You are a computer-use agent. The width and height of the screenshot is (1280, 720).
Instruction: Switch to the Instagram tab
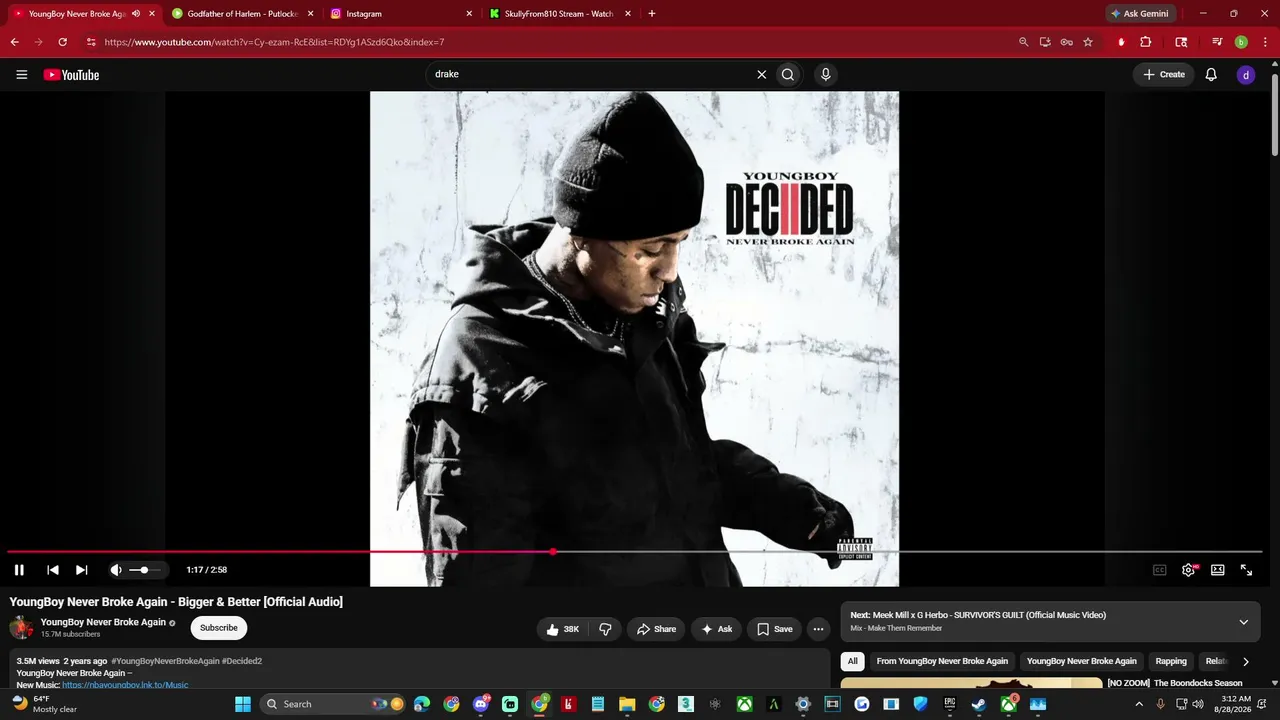(399, 14)
